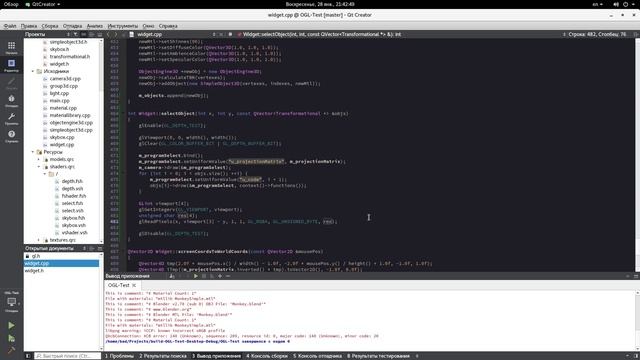Open skybox.cpp in project tree
640x360 pixels.
pos(62,137)
